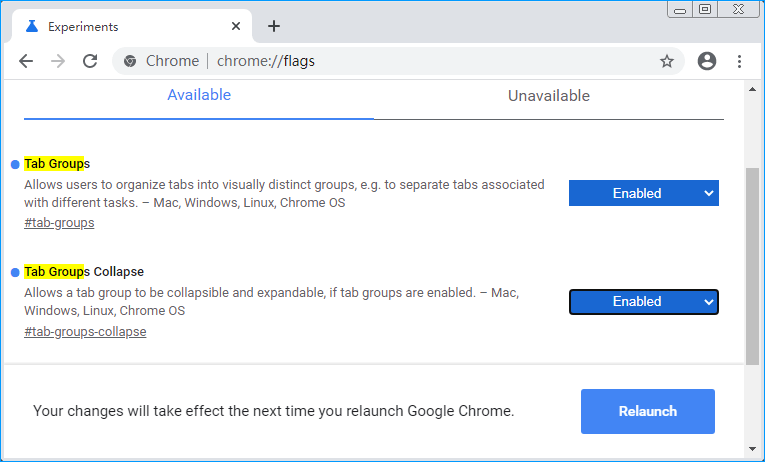
Task: Open Chrome's three-dot menu
Action: (x=739, y=61)
